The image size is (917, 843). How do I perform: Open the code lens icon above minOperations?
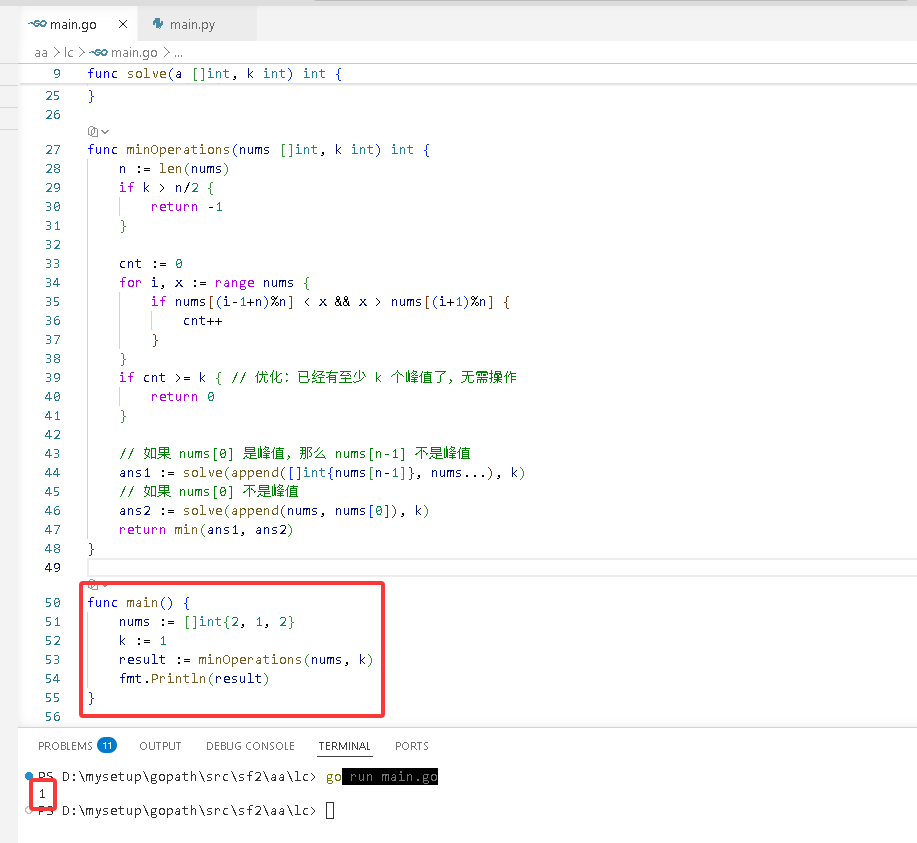pyautogui.click(x=92, y=132)
